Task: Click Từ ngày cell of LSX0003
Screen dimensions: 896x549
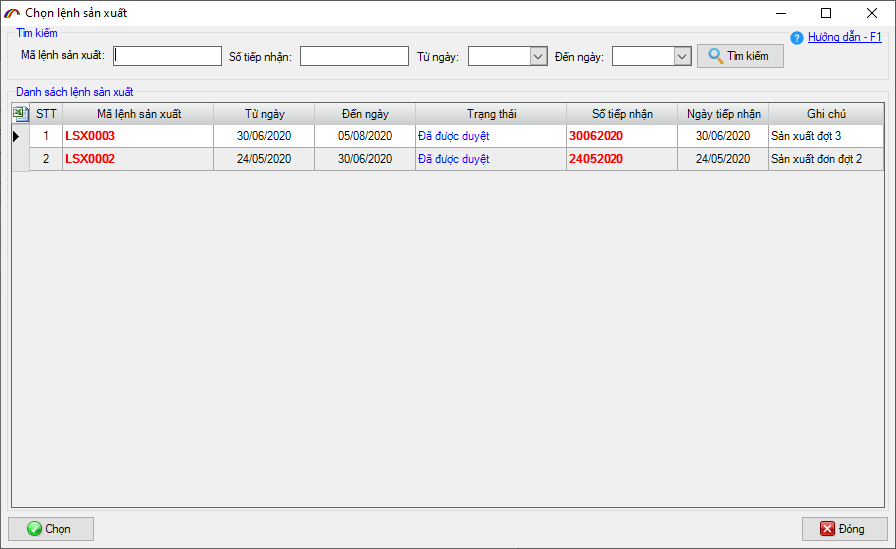Action: 264,136
